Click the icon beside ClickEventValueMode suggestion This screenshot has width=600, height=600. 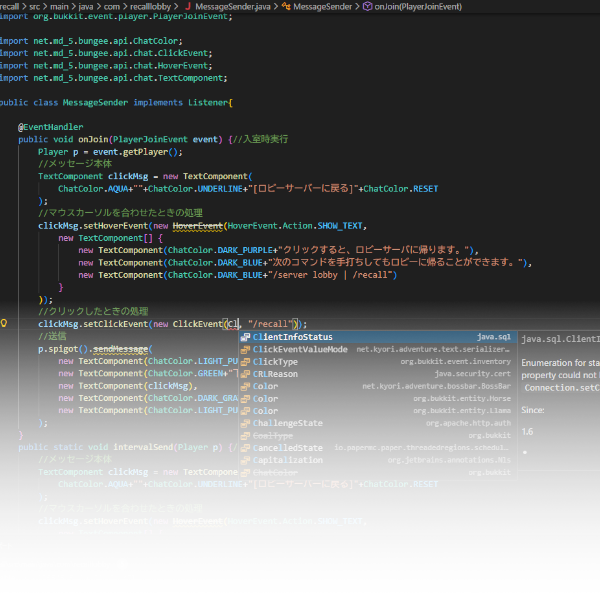(x=245, y=349)
